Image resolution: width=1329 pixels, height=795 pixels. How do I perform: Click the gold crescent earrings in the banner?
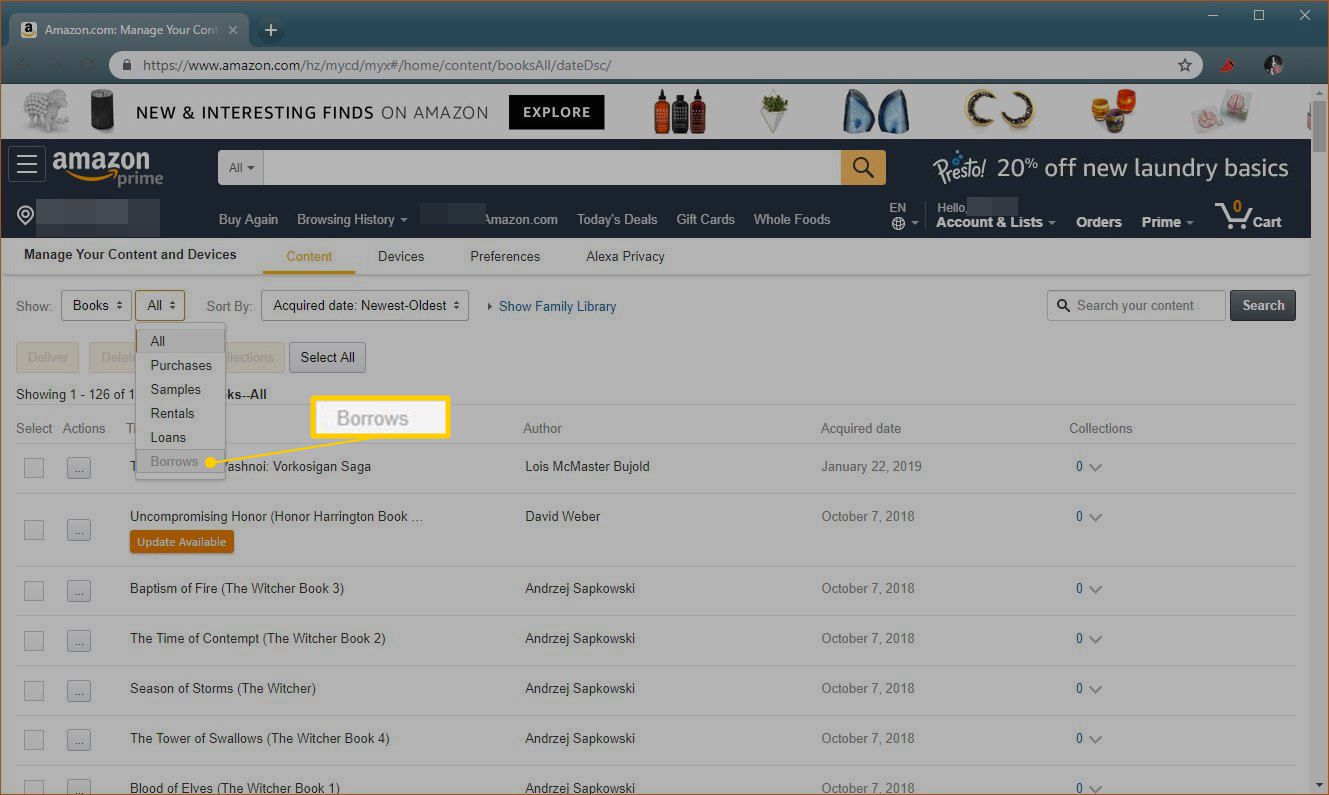coord(998,110)
